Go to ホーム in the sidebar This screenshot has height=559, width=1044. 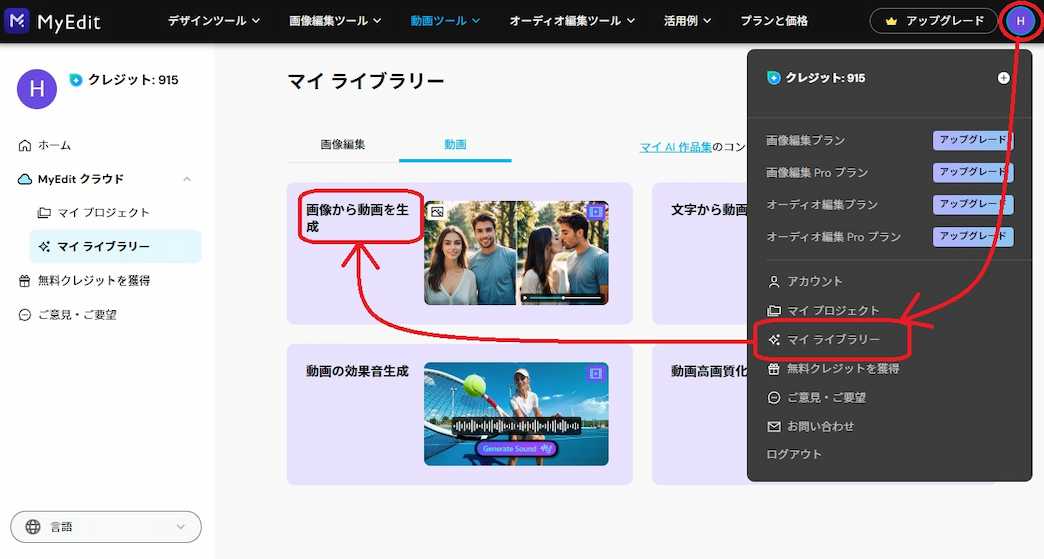(x=54, y=145)
